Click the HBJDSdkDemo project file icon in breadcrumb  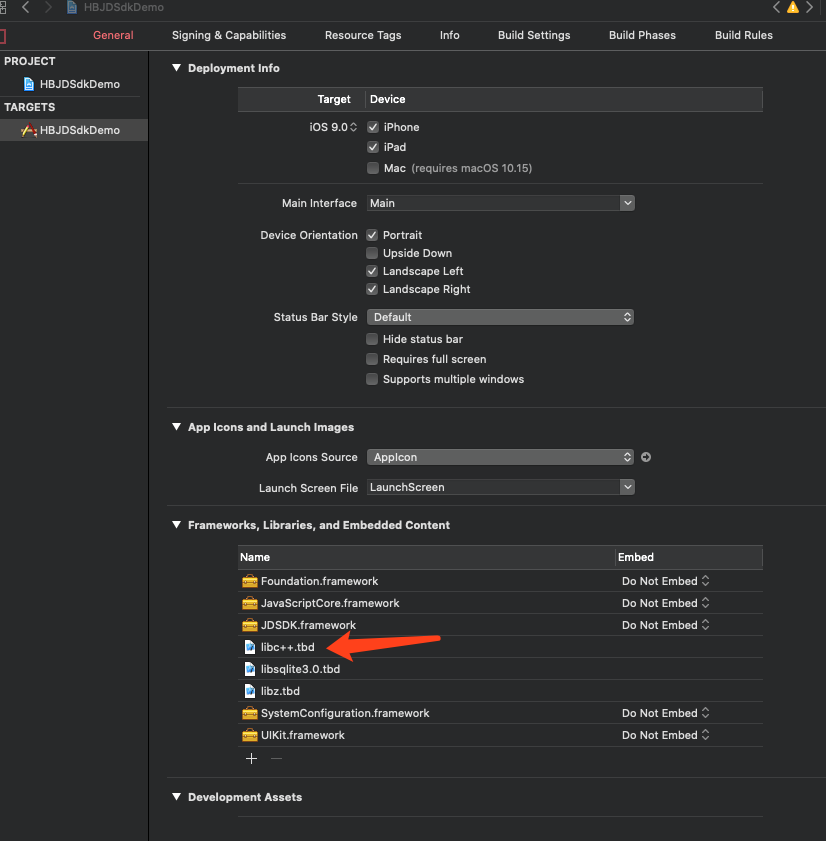[x=71, y=8]
